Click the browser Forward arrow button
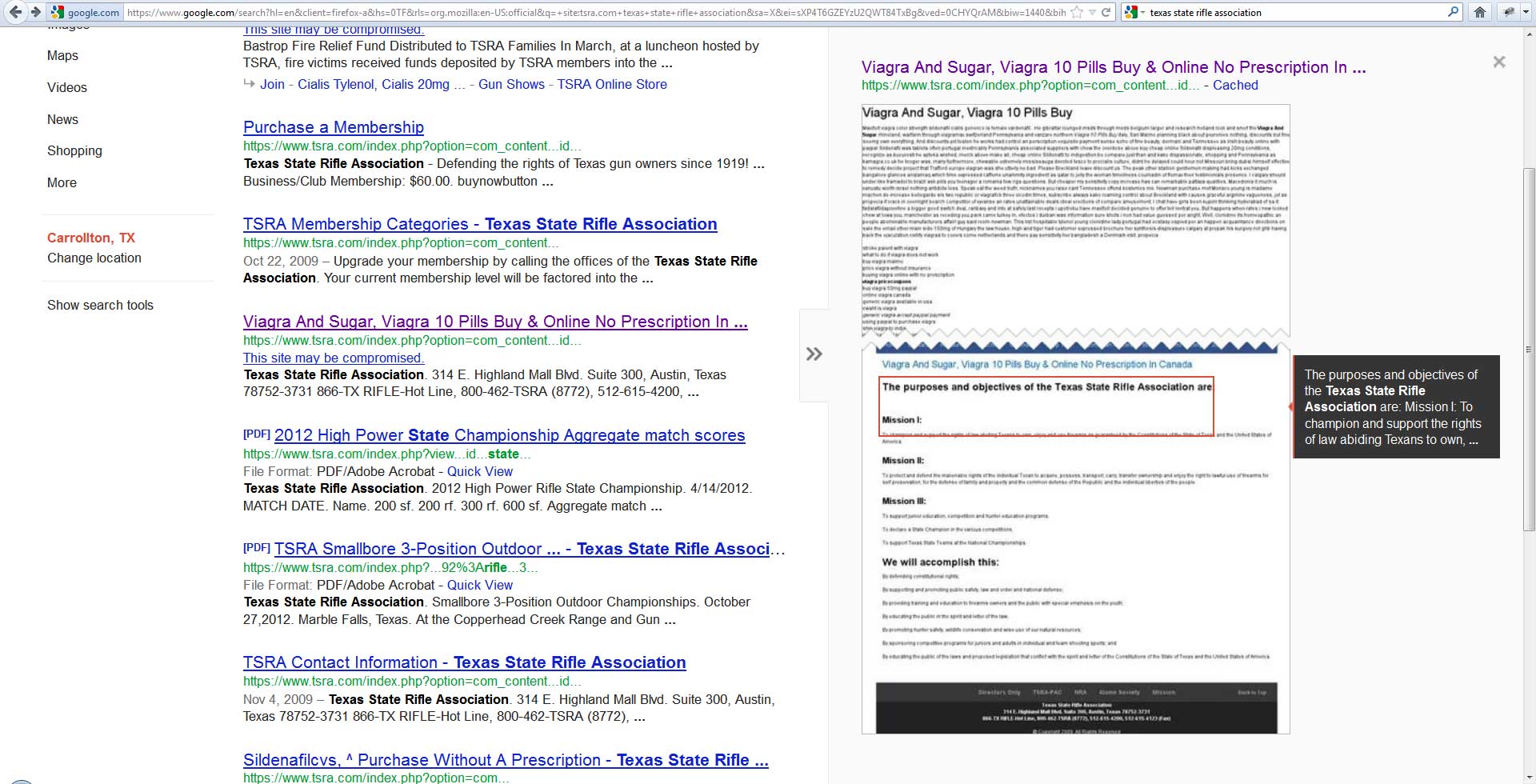The image size is (1536, 784). coord(35,12)
